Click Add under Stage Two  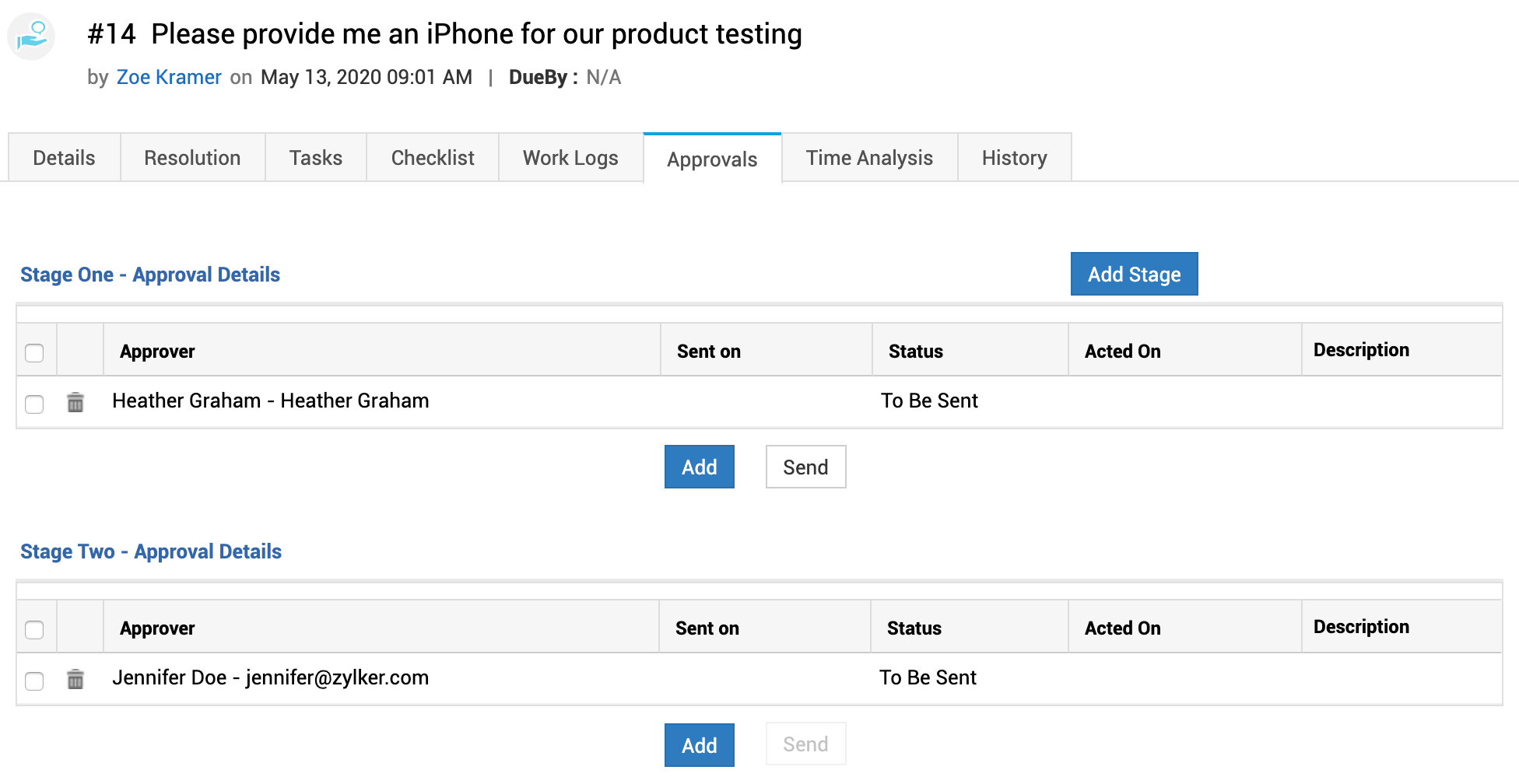click(699, 745)
